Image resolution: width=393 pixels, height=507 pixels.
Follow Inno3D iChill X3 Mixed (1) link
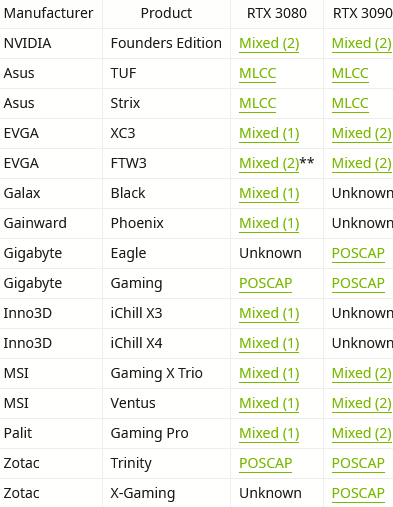coord(269,313)
